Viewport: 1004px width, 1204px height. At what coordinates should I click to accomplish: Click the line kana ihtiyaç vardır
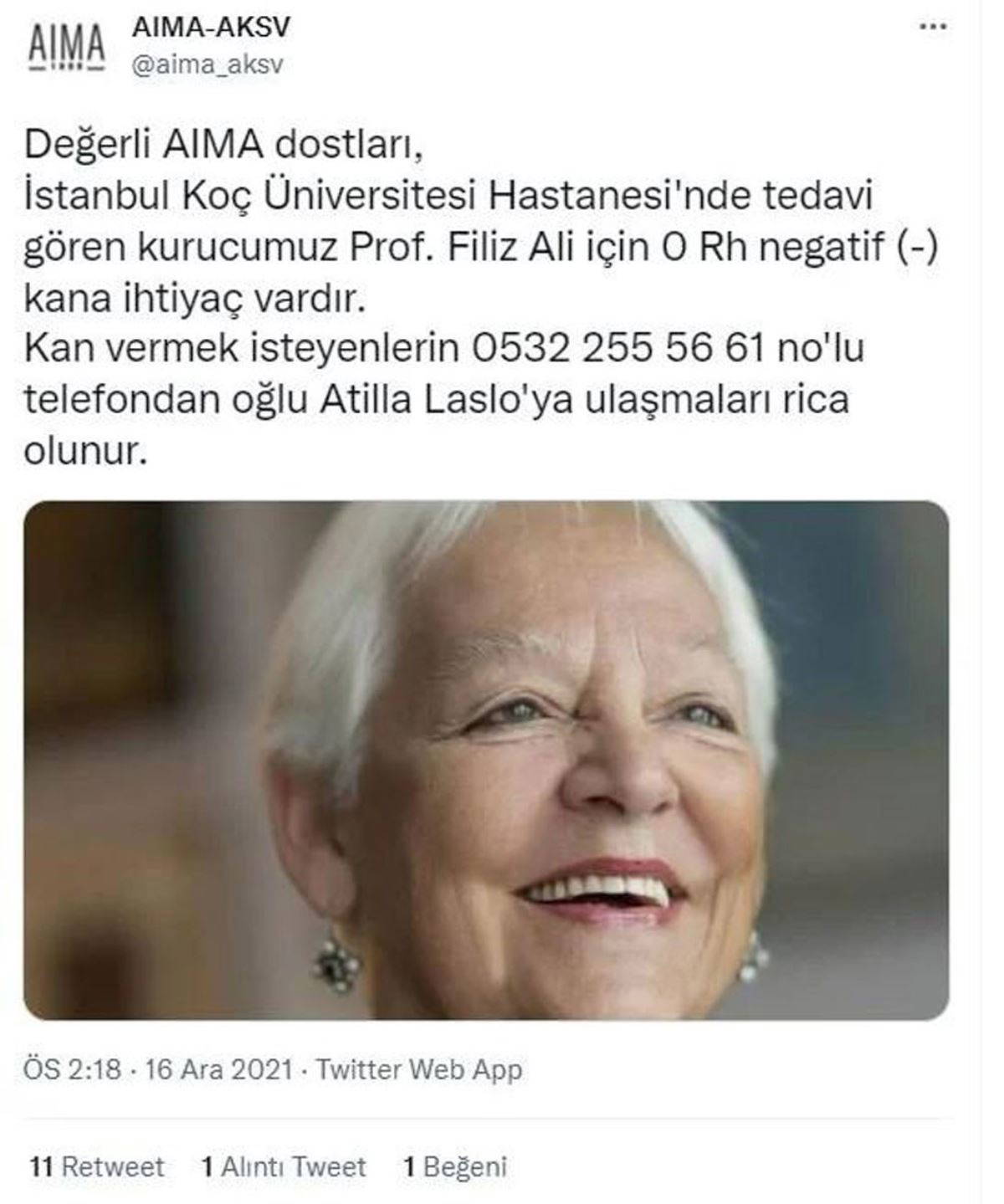196,298
